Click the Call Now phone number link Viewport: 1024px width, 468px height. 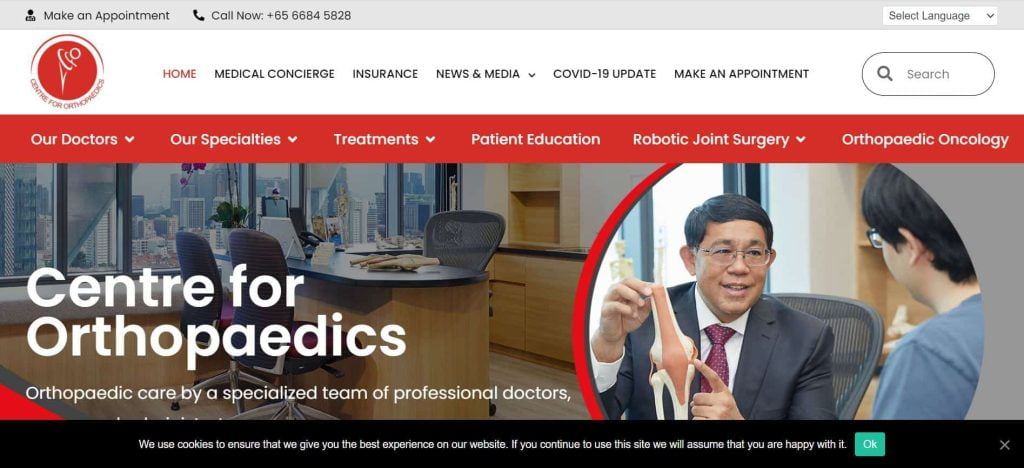[281, 15]
